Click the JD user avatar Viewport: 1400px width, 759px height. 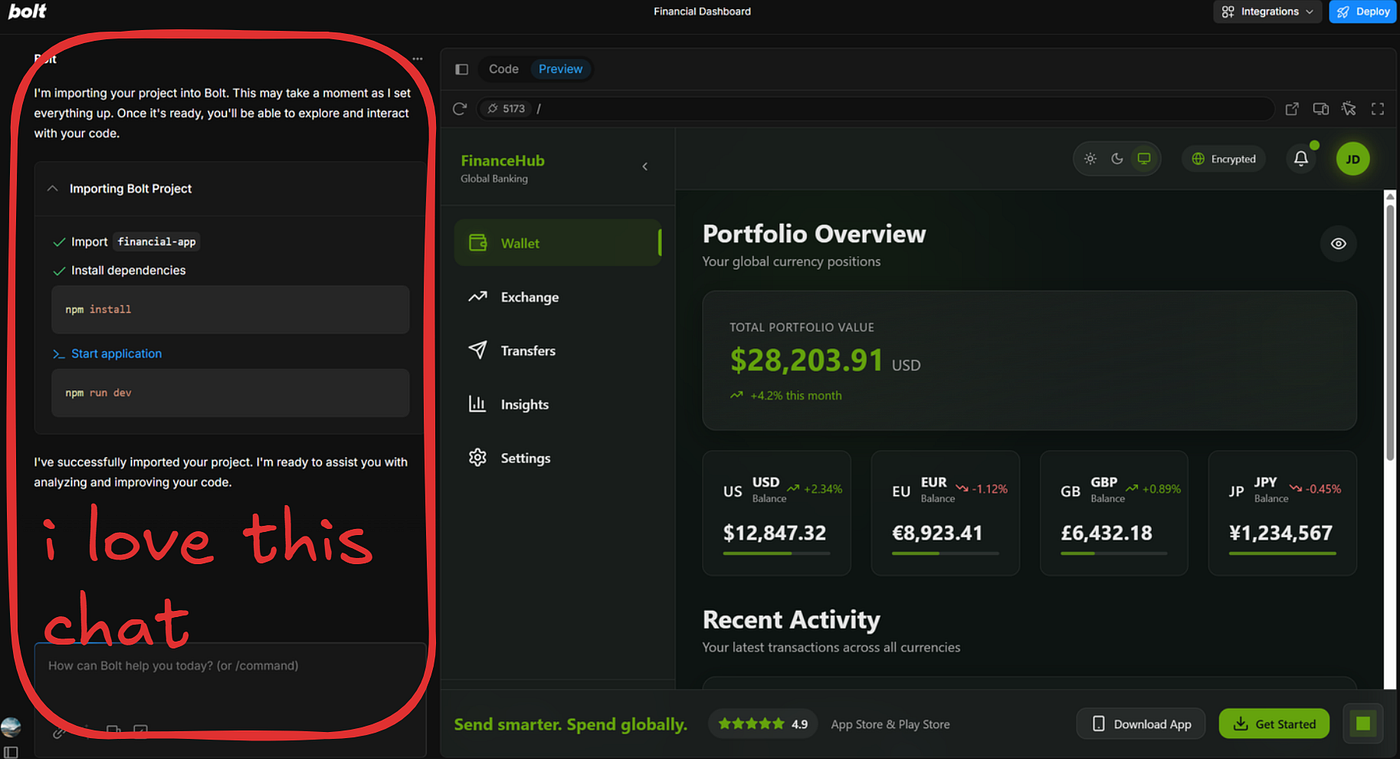click(1353, 158)
